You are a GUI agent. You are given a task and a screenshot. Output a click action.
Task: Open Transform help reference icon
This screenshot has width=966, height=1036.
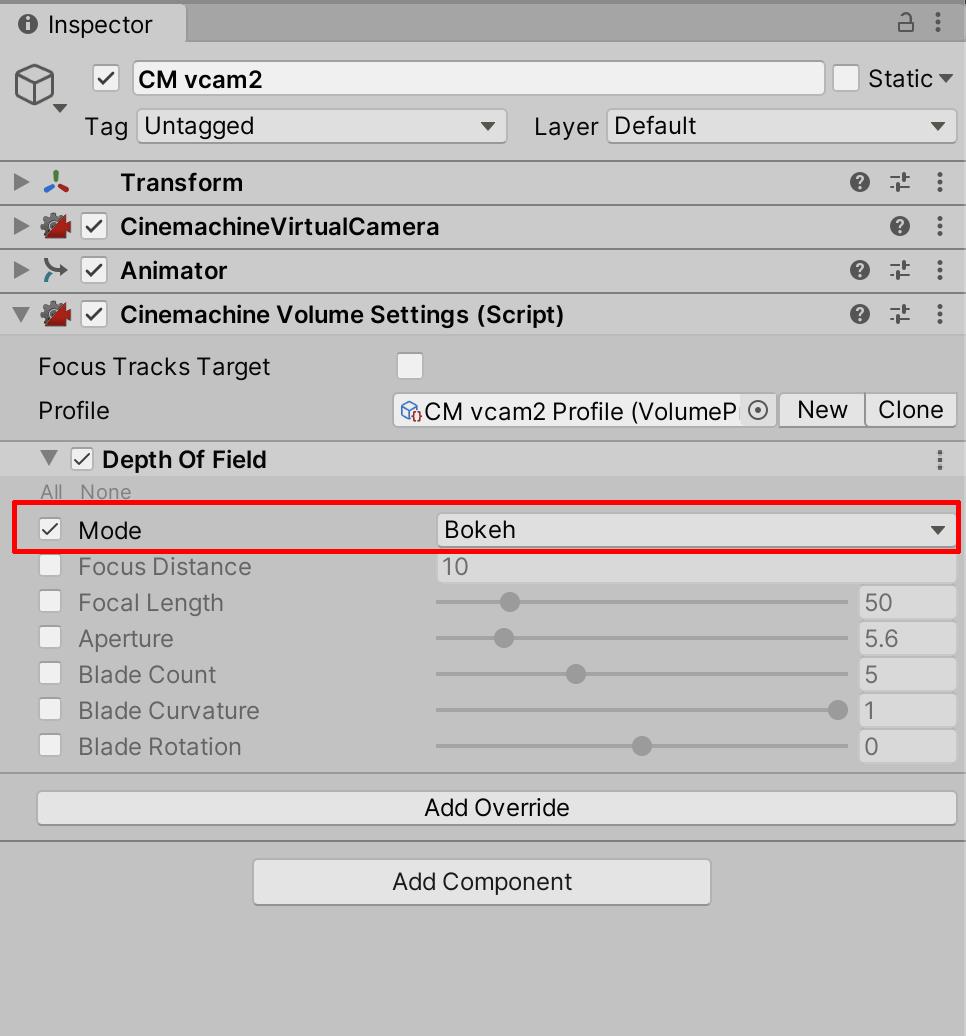(859, 182)
